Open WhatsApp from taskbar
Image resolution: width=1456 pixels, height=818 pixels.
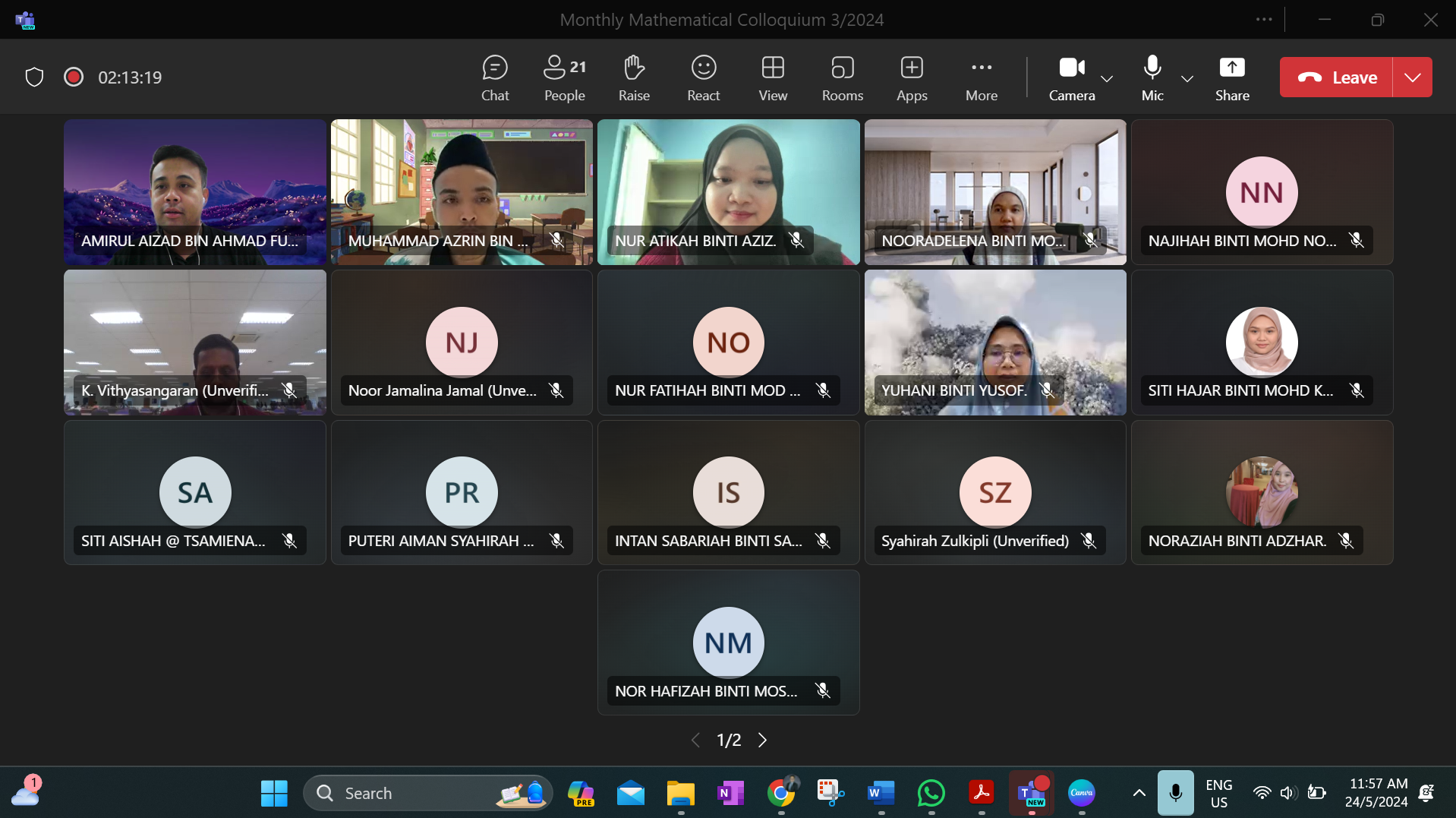point(931,793)
